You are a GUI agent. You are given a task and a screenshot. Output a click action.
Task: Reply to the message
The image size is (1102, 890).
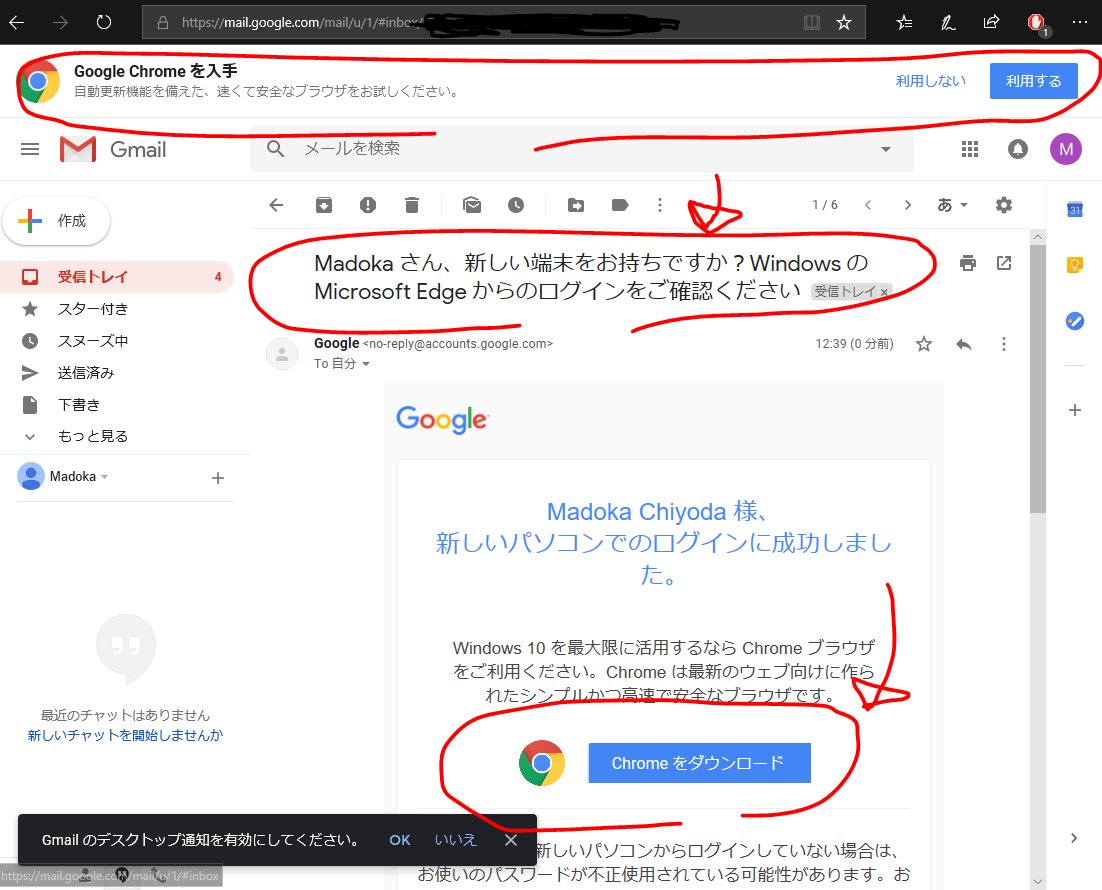pyautogui.click(x=964, y=344)
